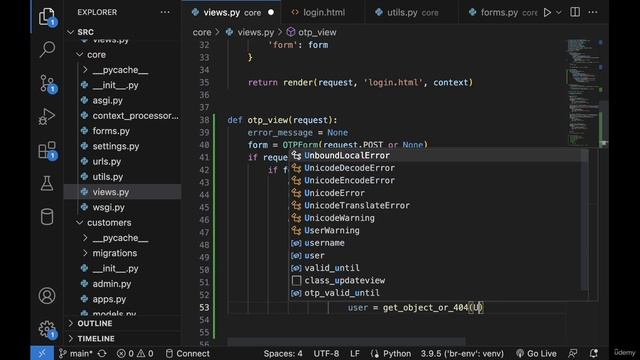640x360 pixels.
Task: Open the database cylinder view icon
Action: pyautogui.click(x=47, y=217)
